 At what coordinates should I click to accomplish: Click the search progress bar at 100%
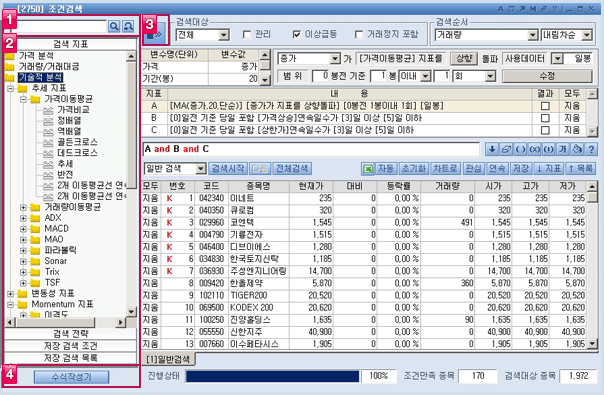tap(272, 376)
